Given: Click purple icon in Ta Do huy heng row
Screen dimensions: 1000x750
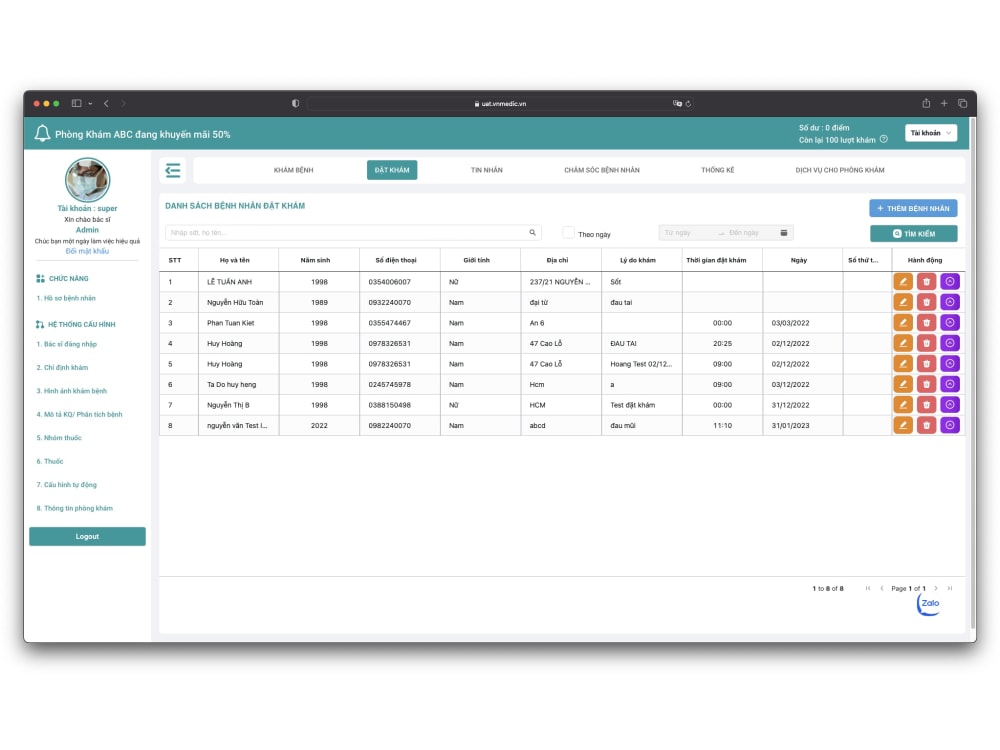Looking at the screenshot, I should pyautogui.click(x=950, y=384).
